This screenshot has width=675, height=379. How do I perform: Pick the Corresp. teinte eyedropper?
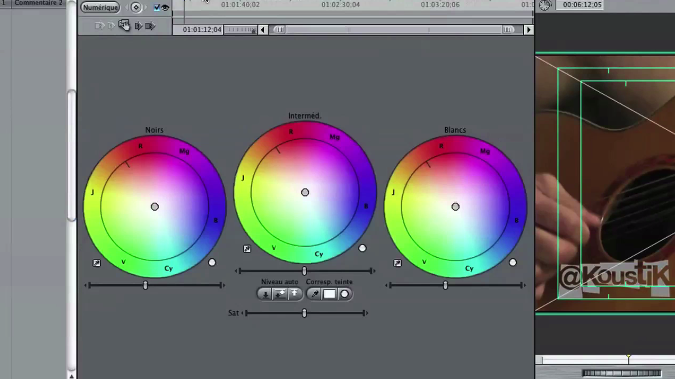(x=315, y=294)
